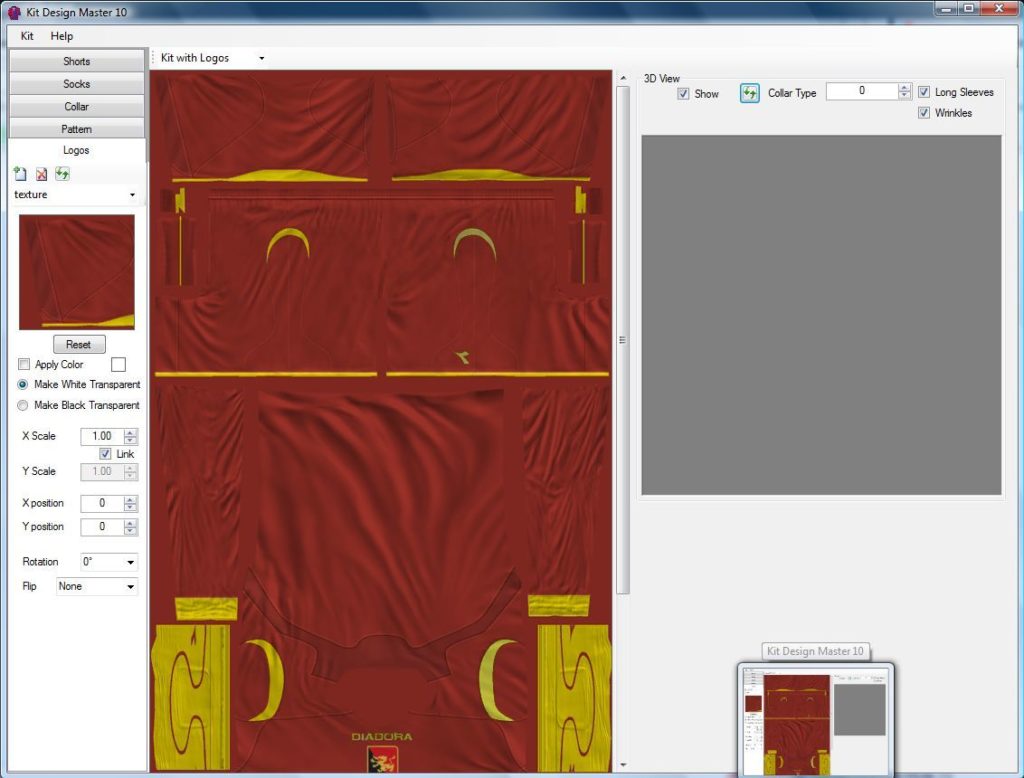Click the X Scale input field
Screen dimensions: 1024x778
(103, 436)
